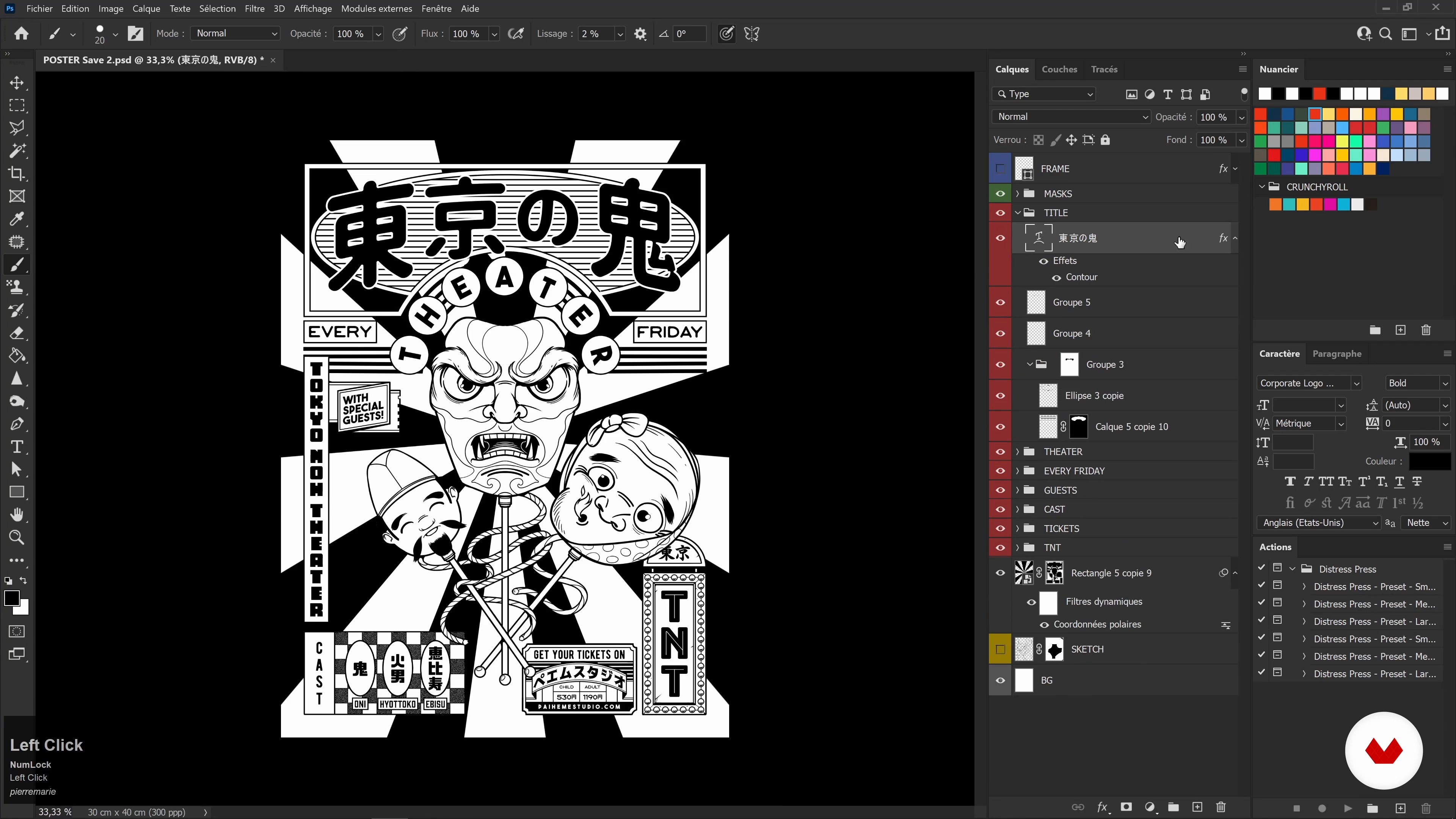Select the Hand tool

click(17, 515)
